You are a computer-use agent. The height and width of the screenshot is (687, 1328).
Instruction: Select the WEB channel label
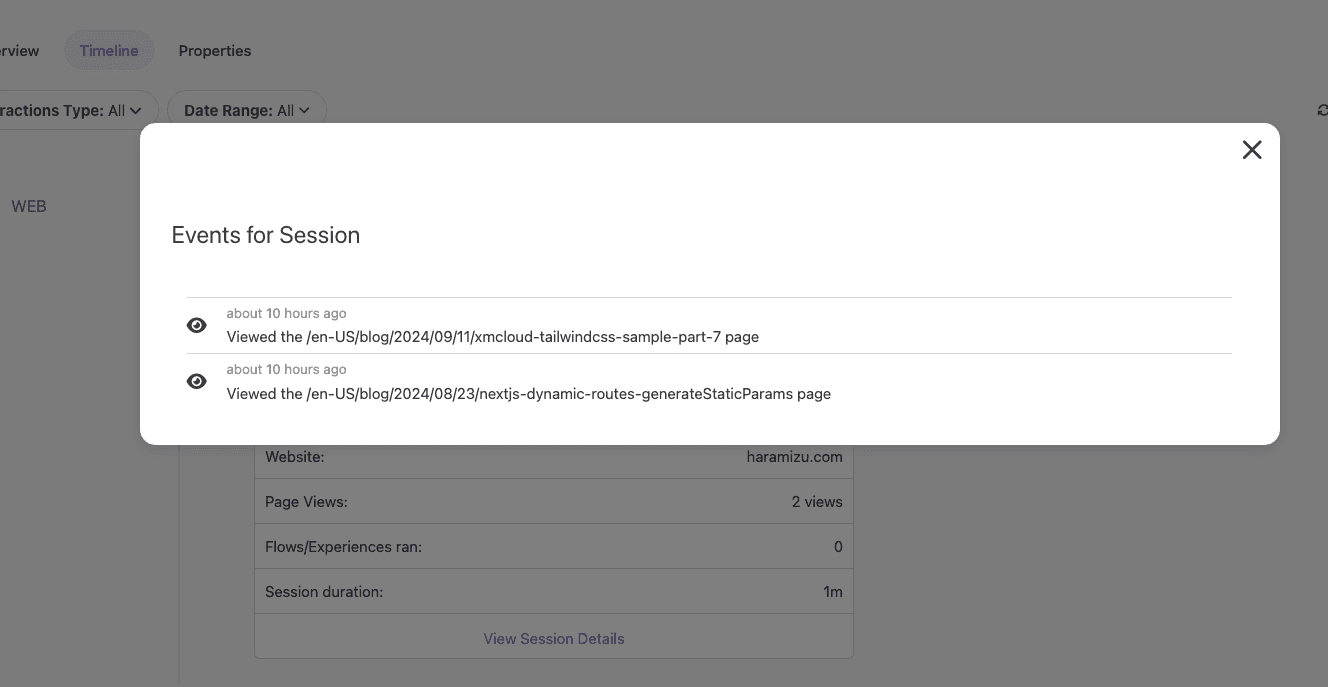pyautogui.click(x=29, y=206)
